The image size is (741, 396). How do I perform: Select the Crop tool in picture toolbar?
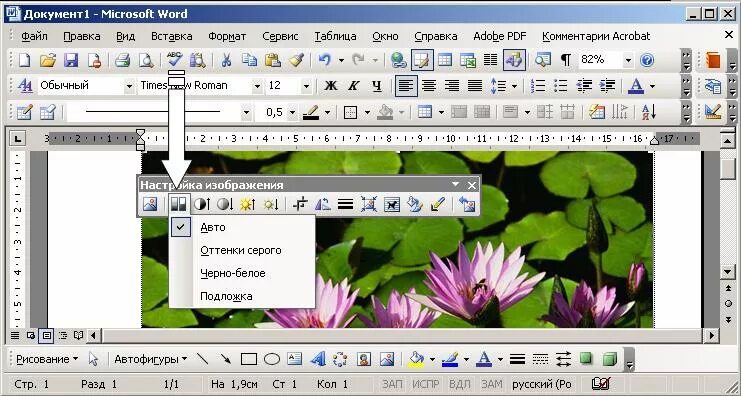click(x=300, y=205)
